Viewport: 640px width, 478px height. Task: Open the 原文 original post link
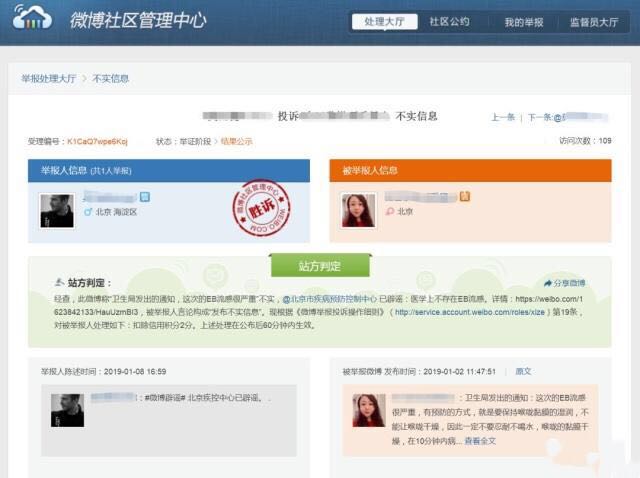click(523, 371)
